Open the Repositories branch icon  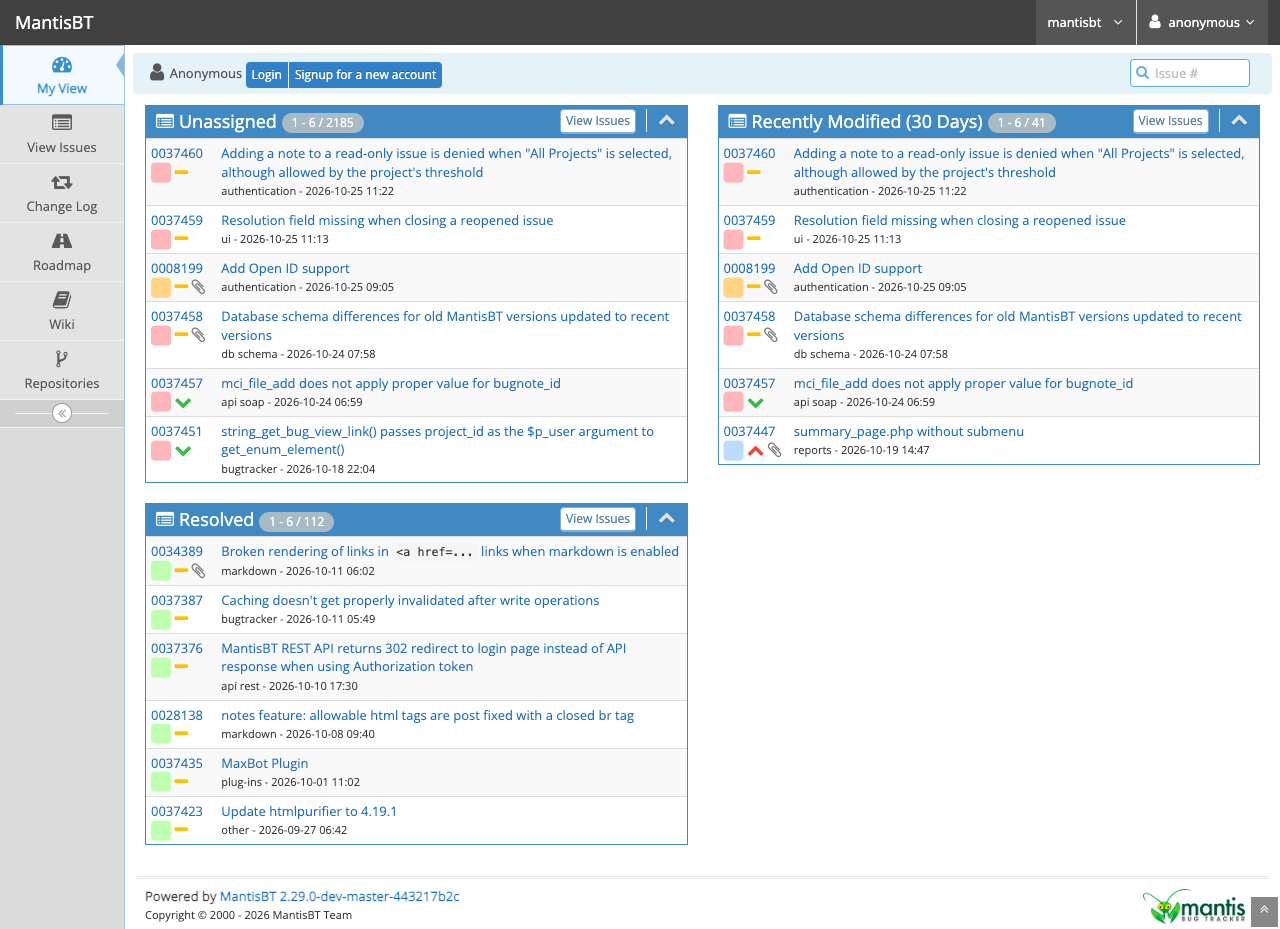point(62,359)
